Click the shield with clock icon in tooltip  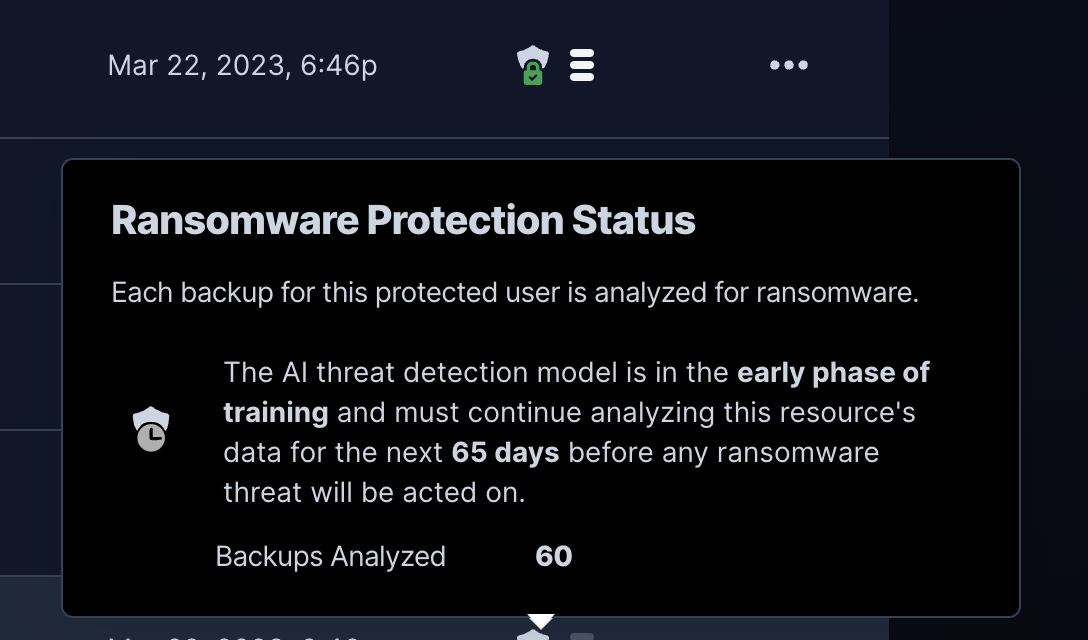point(151,430)
